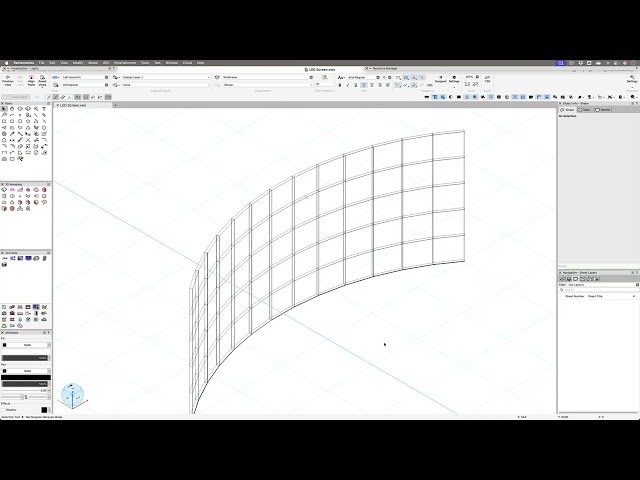This screenshot has height=480, width=640.
Task: Open the None class dropdown
Action: 167,85
